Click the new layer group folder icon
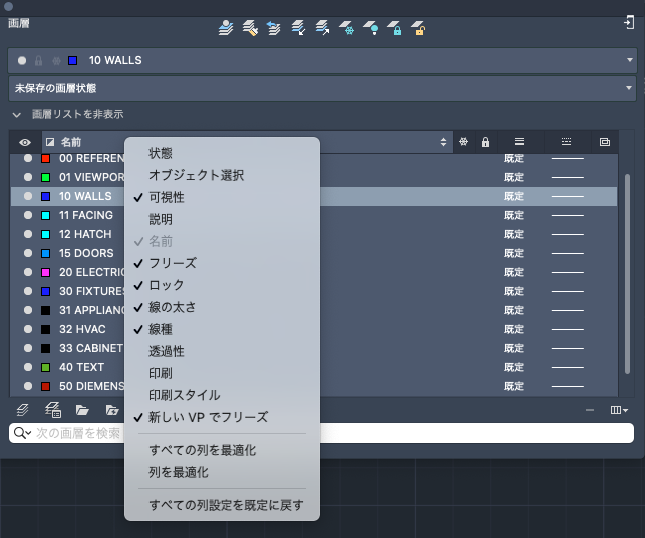Viewport: 645px width, 538px height. (x=82, y=410)
